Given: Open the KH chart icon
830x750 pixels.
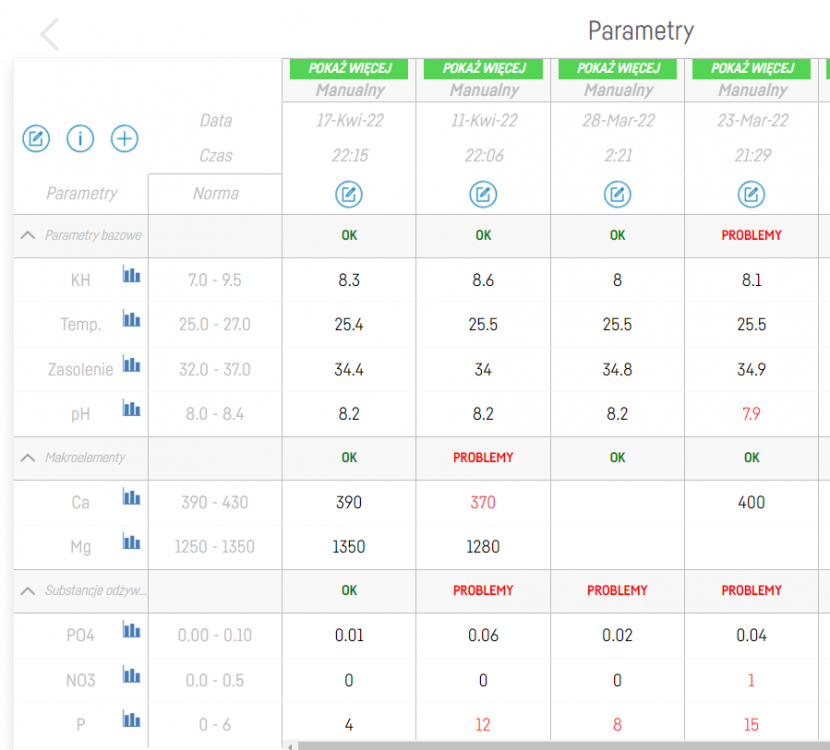Looking at the screenshot, I should click(131, 275).
